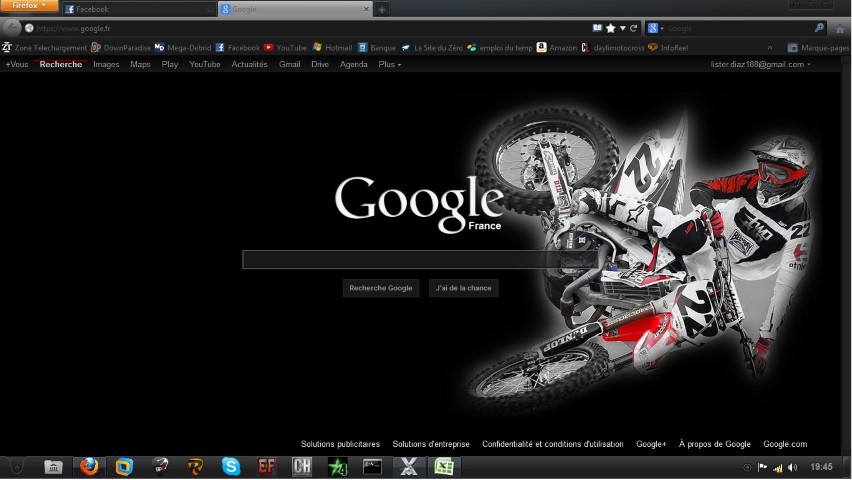852x480 pixels.
Task: Click the Google France logo
Action: (x=419, y=204)
